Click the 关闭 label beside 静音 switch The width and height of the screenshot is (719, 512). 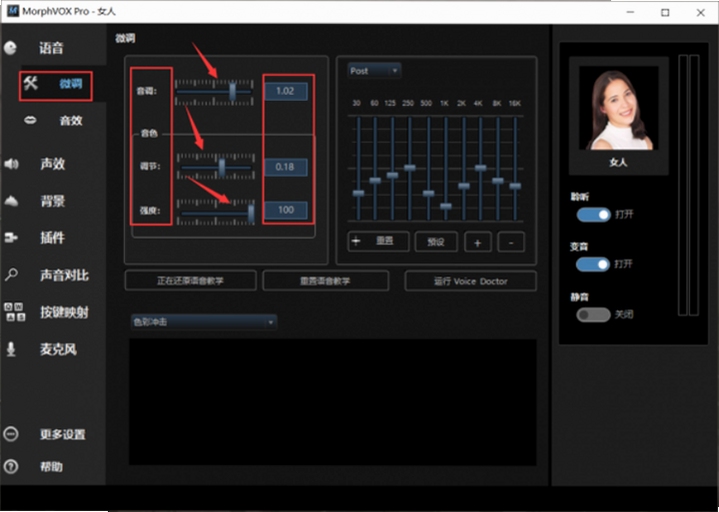click(x=624, y=314)
